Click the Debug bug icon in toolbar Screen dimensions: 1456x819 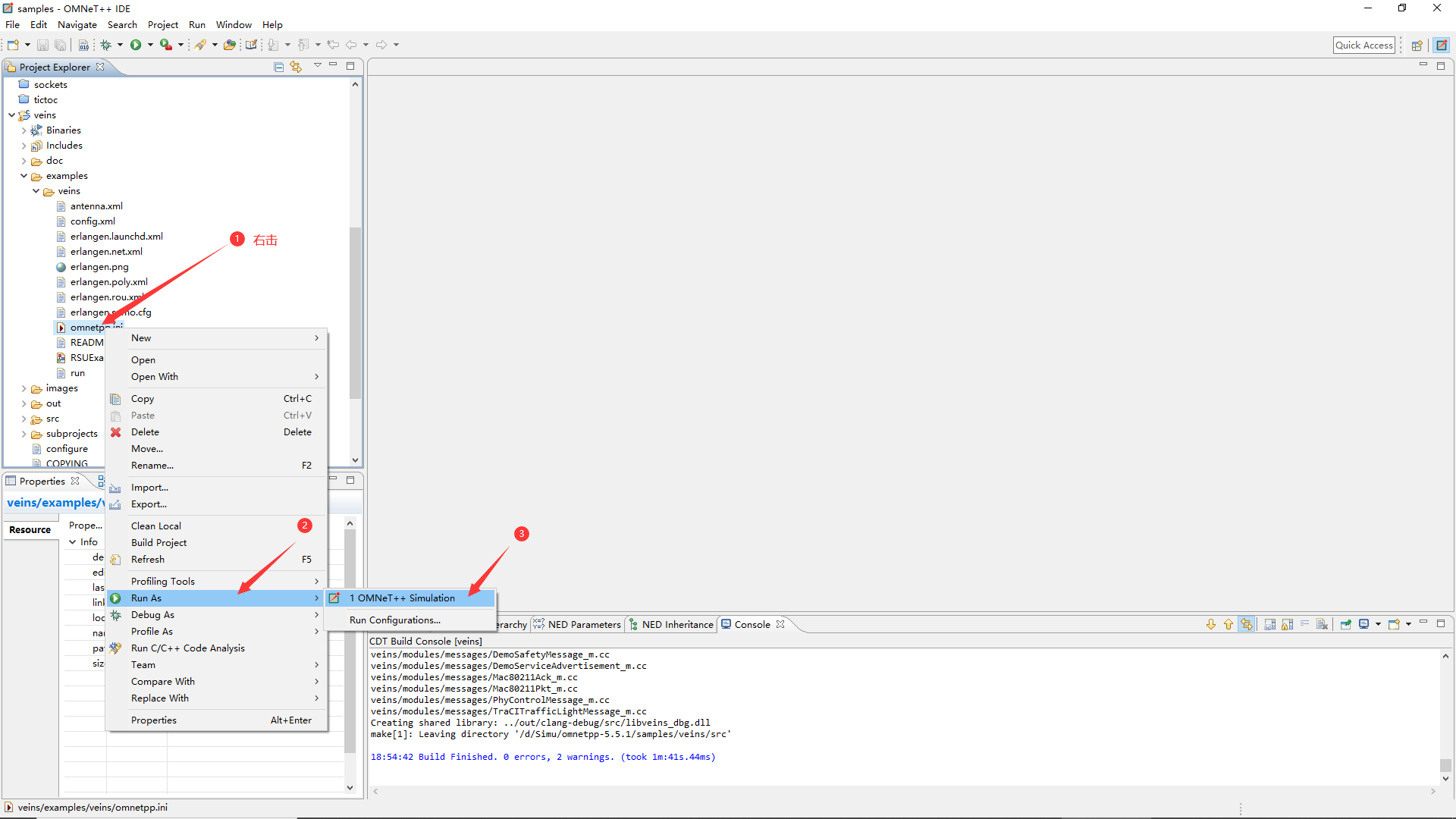point(106,45)
